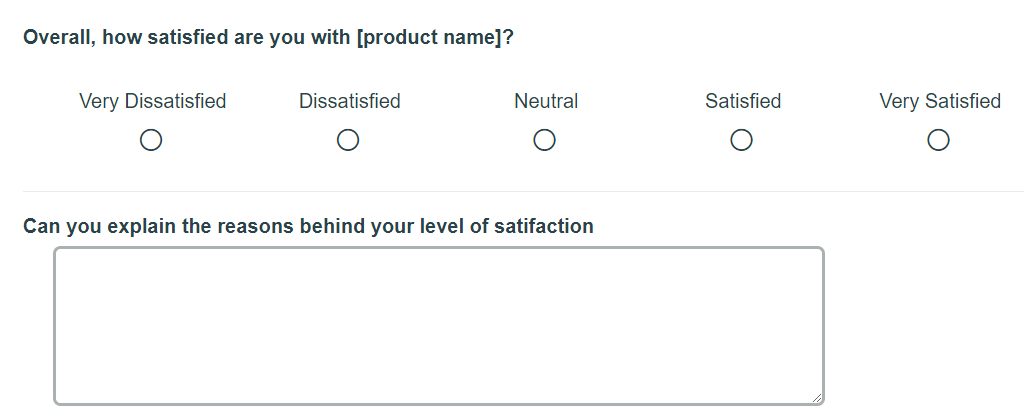Click the 'Dissatisfied' text label
1024x420 pixels.
349,101
